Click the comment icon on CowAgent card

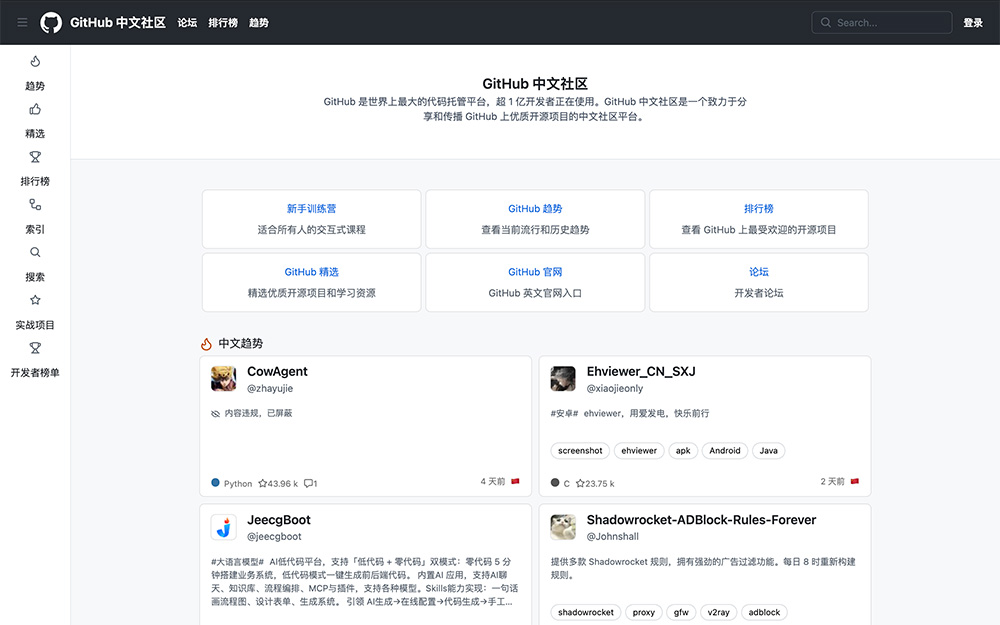(x=308, y=483)
